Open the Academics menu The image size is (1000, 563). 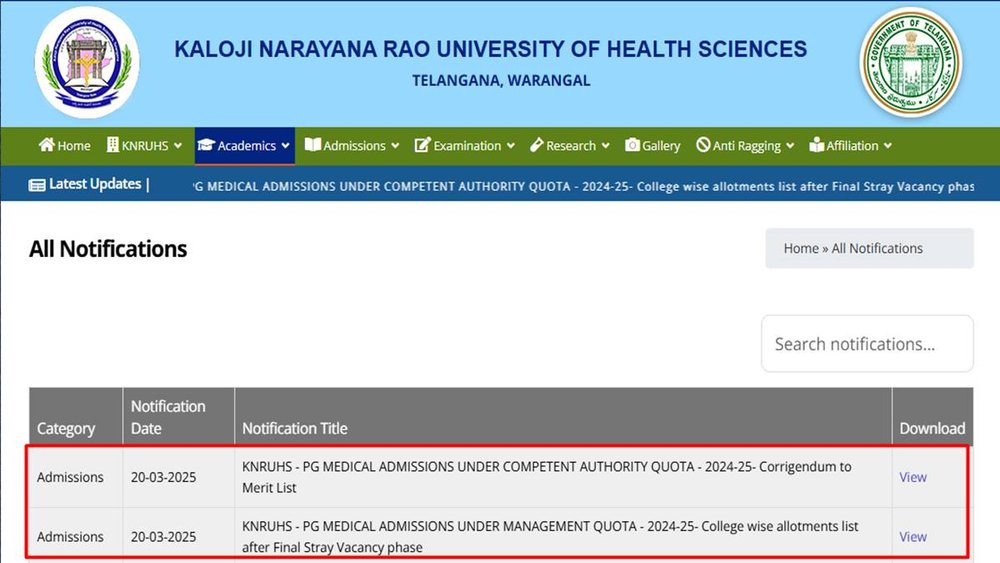coord(246,146)
